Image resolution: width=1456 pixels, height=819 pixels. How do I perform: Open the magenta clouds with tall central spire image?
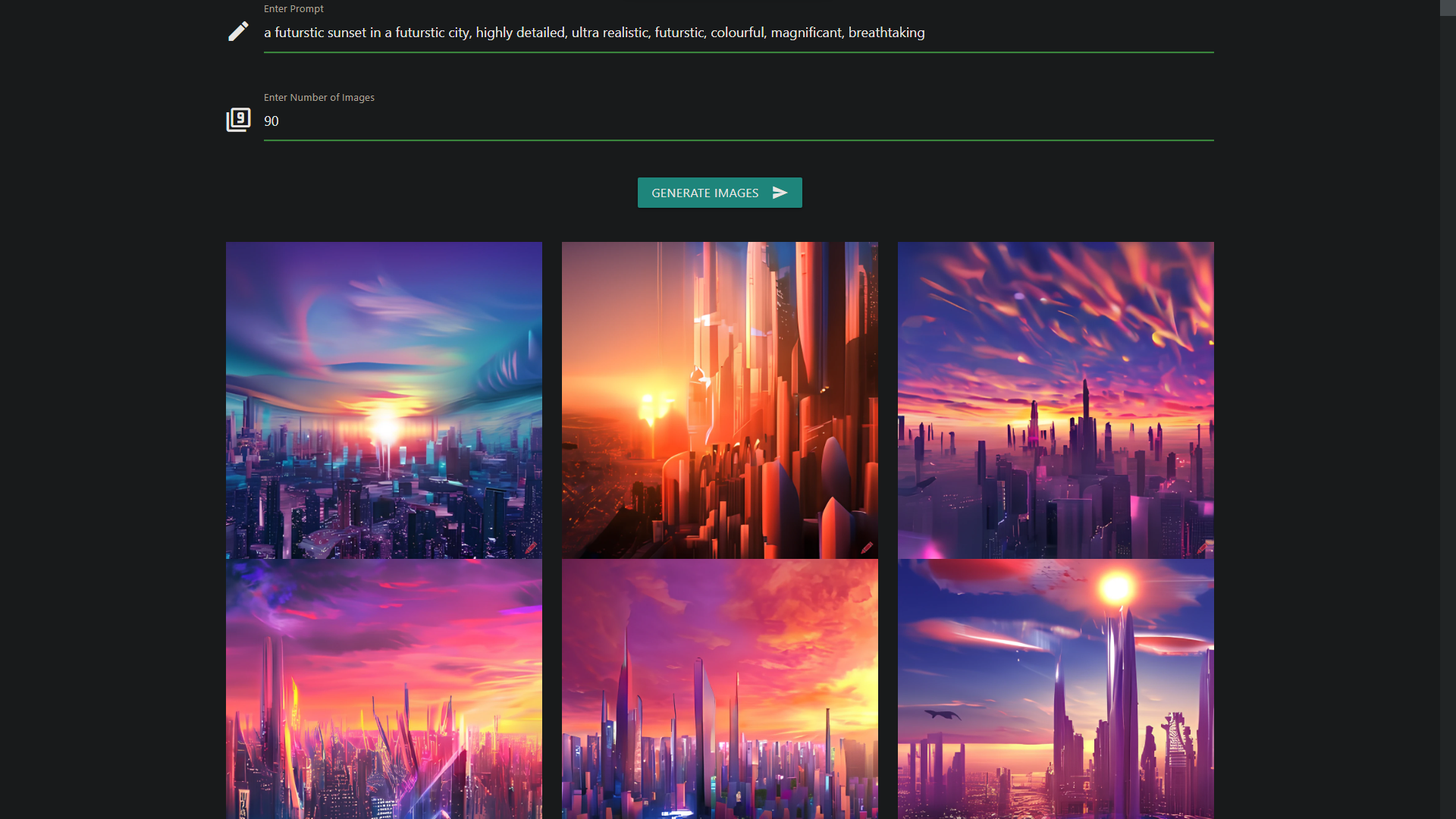(720, 689)
